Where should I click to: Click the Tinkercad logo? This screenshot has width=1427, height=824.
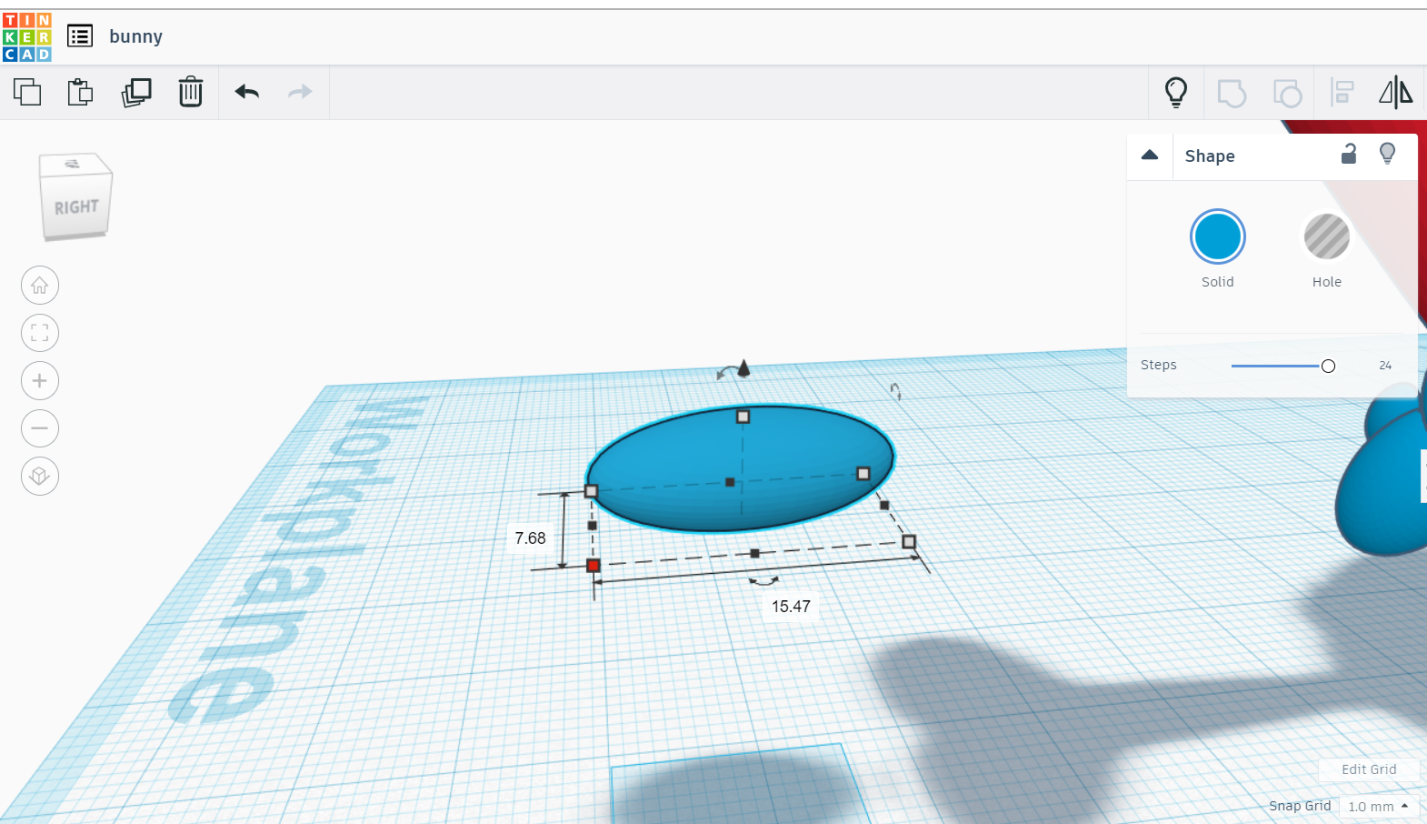pos(27,36)
